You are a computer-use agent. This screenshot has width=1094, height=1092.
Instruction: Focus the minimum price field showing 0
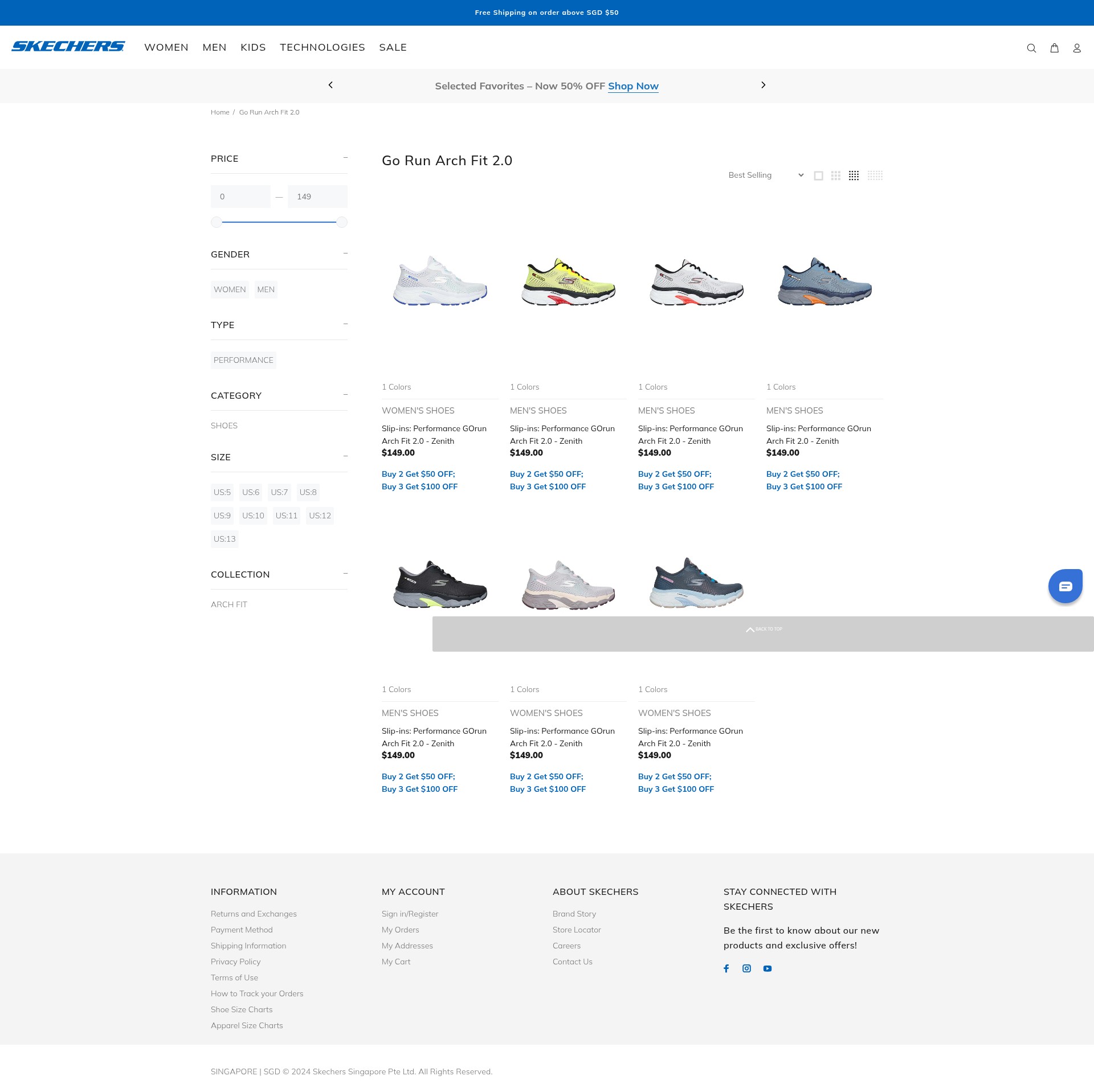pos(240,197)
